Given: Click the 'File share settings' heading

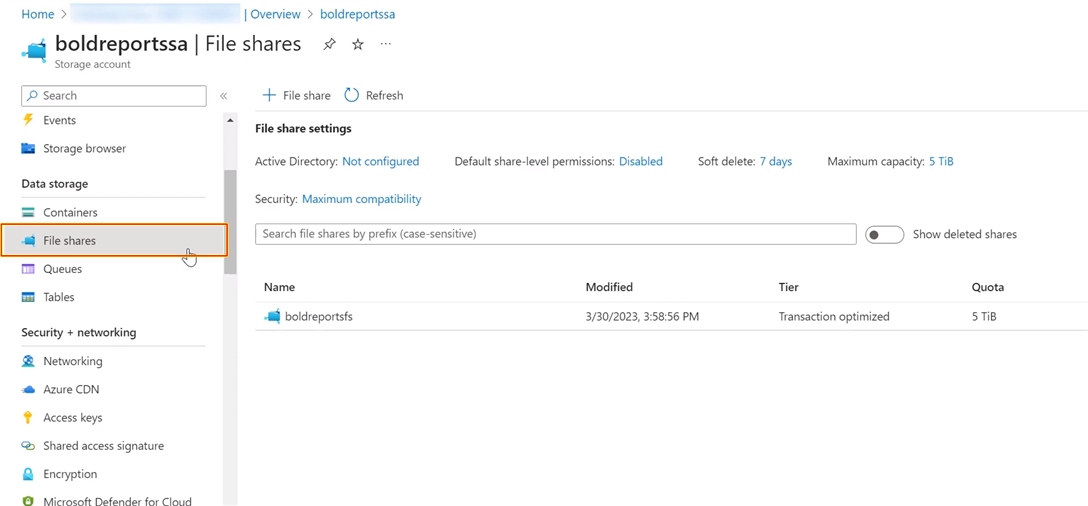Looking at the screenshot, I should [303, 128].
